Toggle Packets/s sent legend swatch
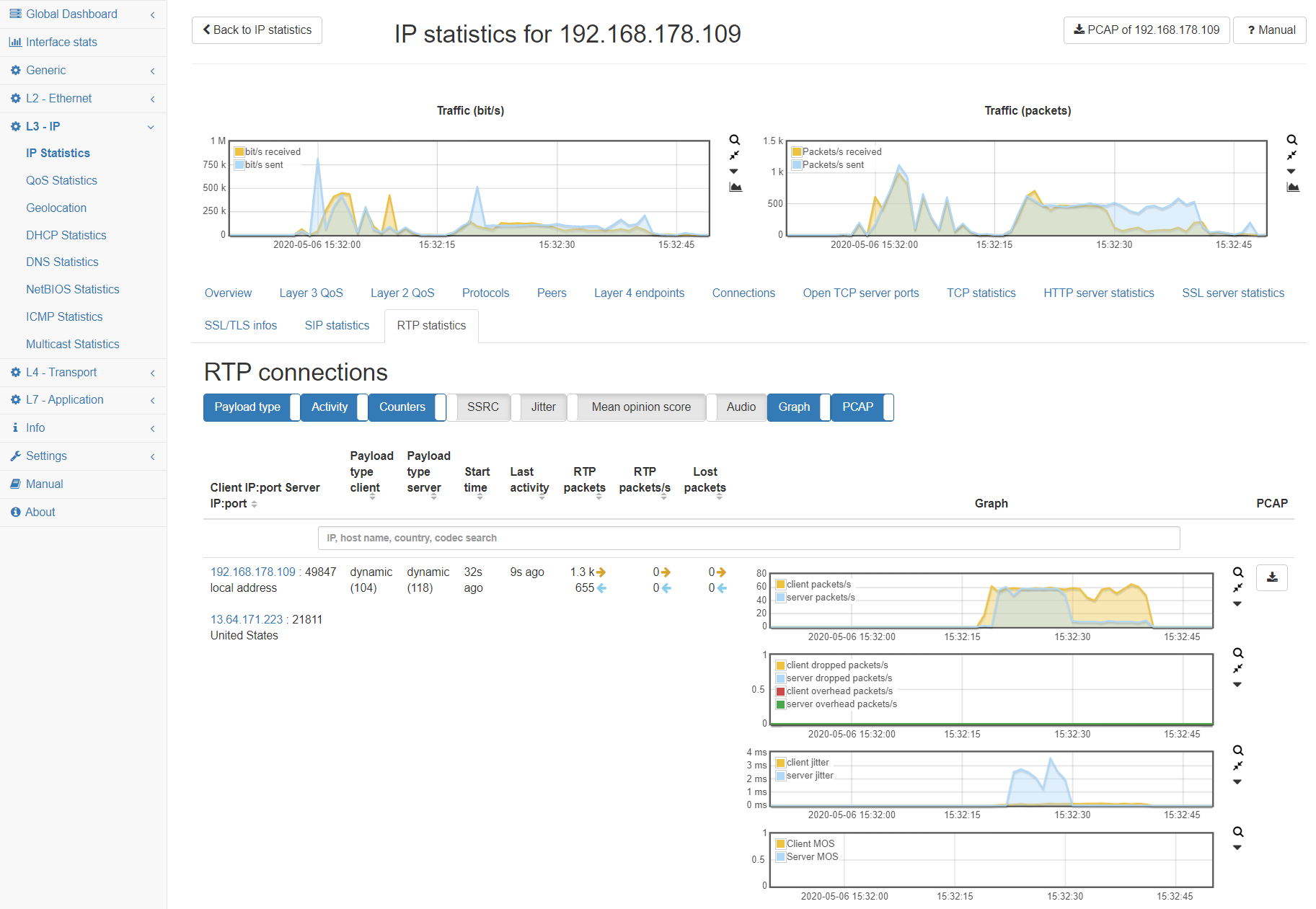Viewport: 1316px width, 909px height. click(797, 164)
